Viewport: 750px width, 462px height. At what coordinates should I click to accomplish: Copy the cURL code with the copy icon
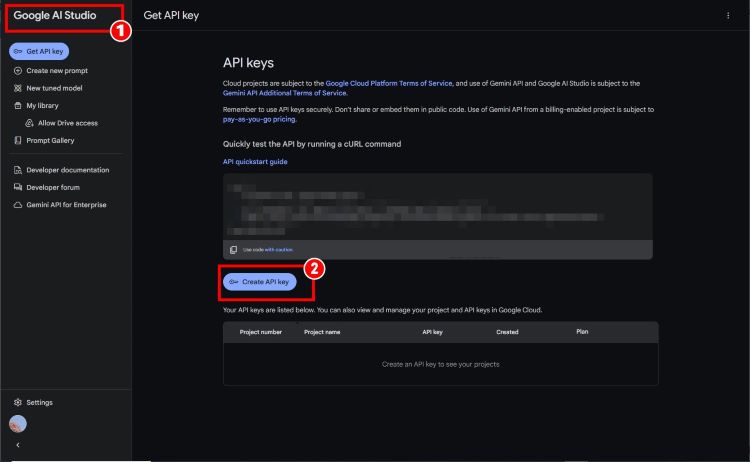pyautogui.click(x=233, y=250)
